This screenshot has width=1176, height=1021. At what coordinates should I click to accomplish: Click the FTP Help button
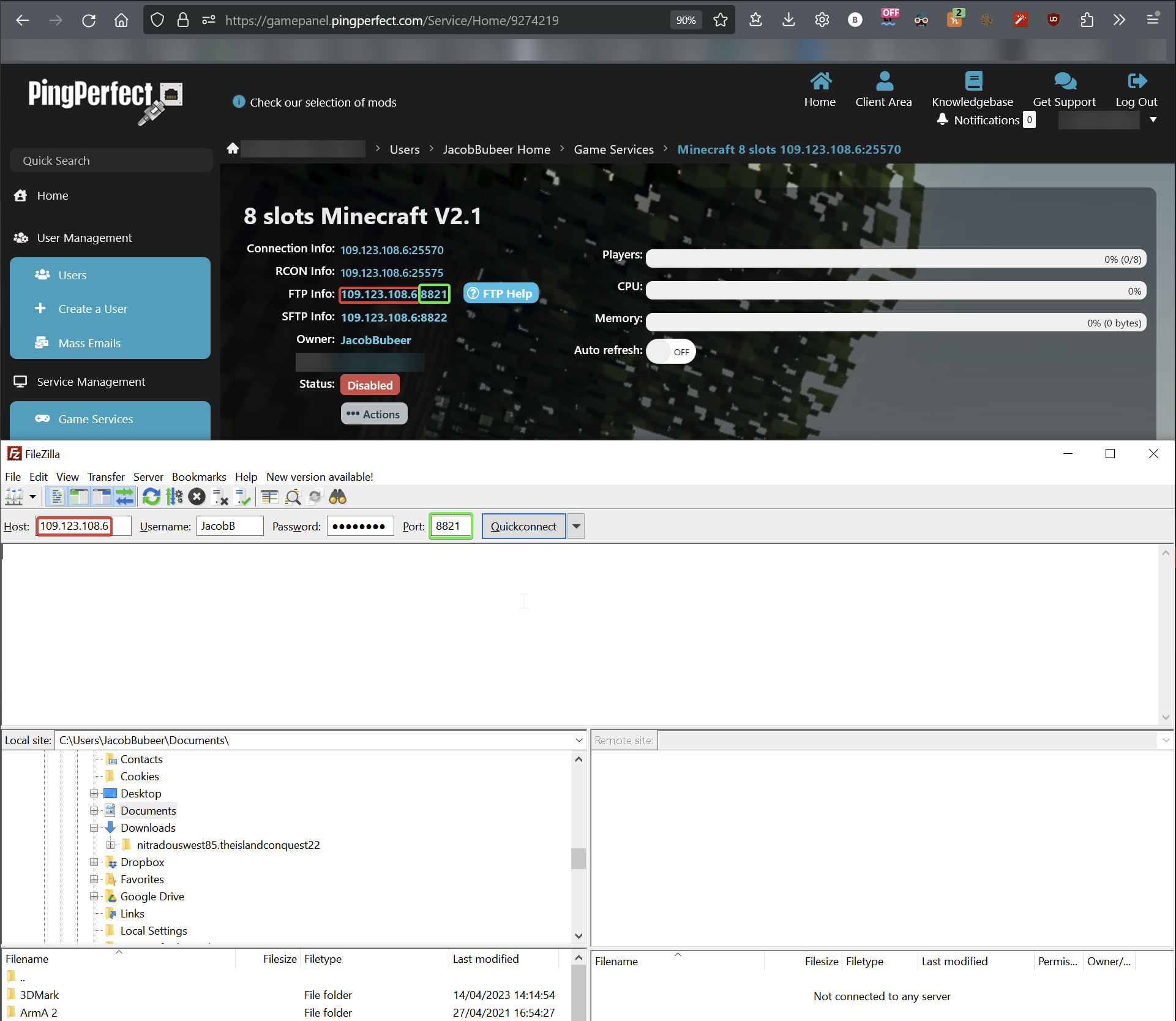coord(501,293)
